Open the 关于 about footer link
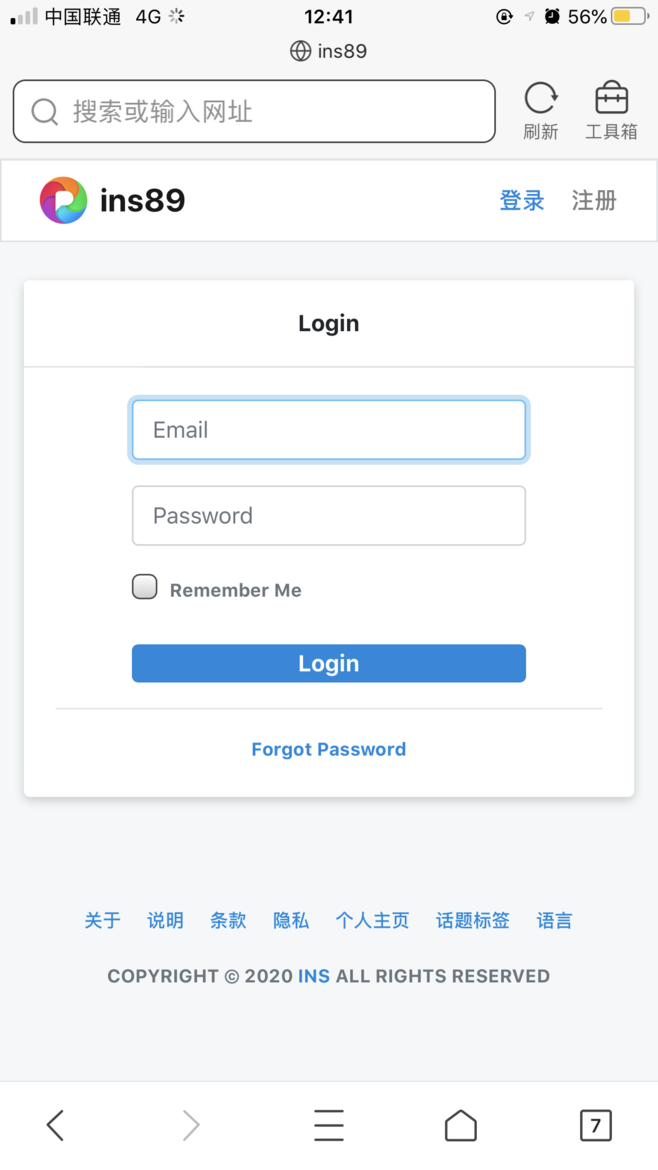Screen dimensions: 658x1170 coord(103,921)
